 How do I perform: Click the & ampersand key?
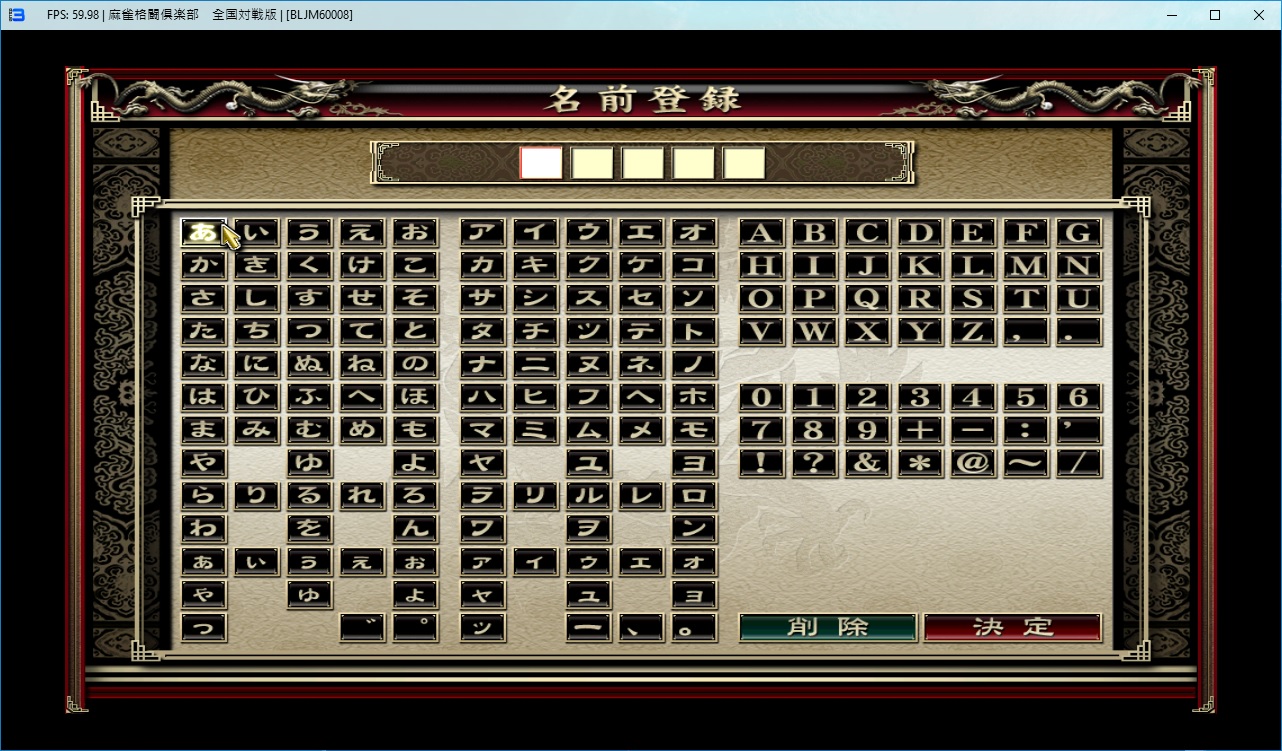coord(867,463)
